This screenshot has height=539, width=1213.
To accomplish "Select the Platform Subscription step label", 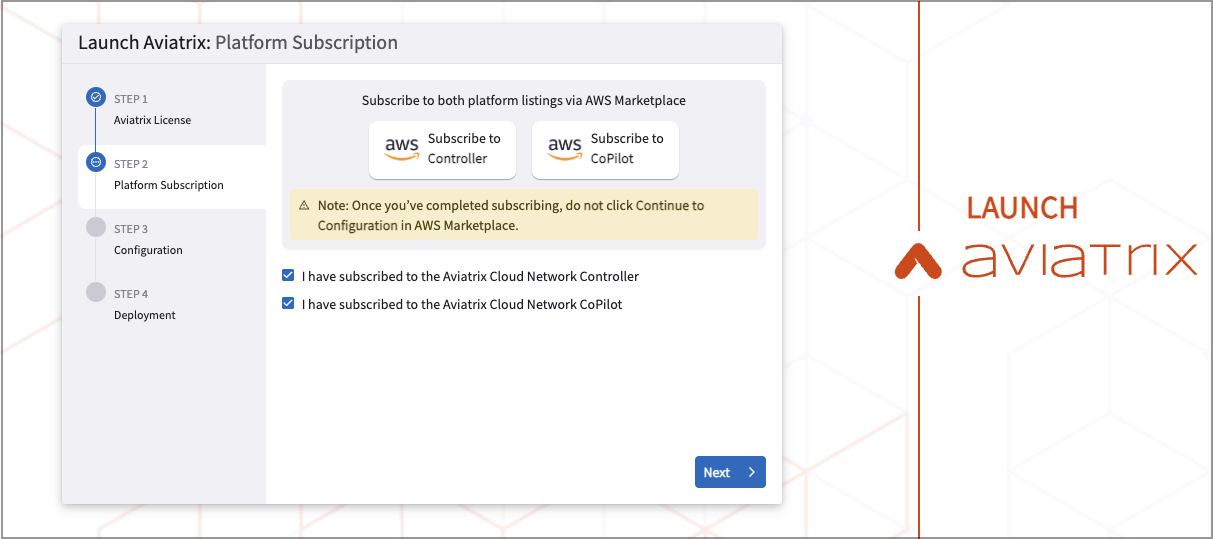I will [168, 185].
